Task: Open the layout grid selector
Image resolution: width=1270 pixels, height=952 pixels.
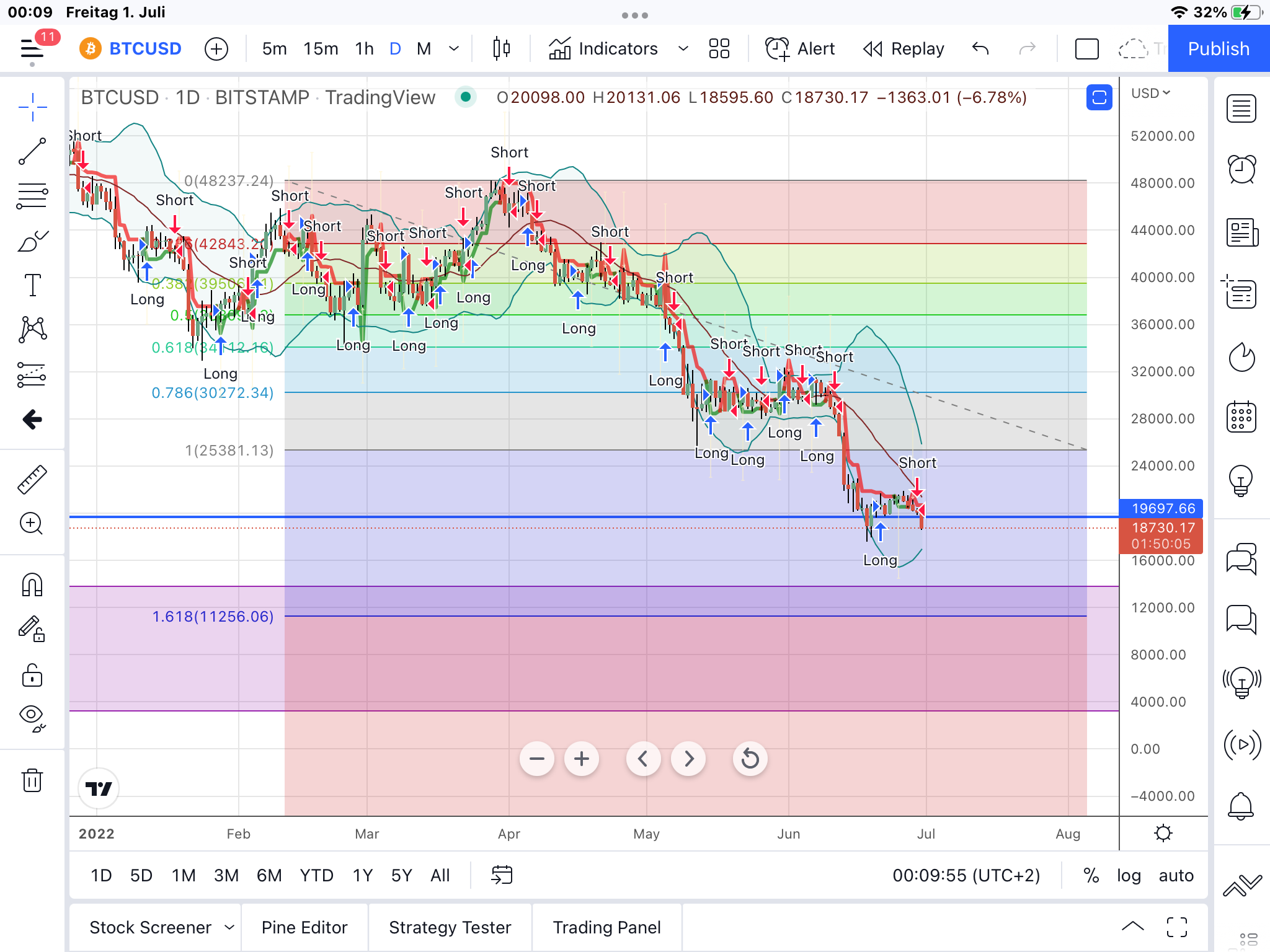Action: 719,48
